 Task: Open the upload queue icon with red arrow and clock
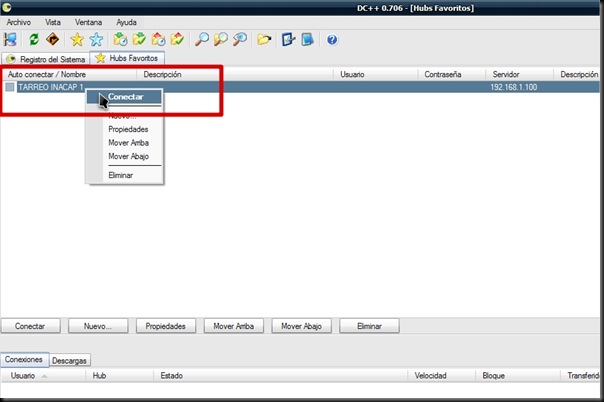158,39
